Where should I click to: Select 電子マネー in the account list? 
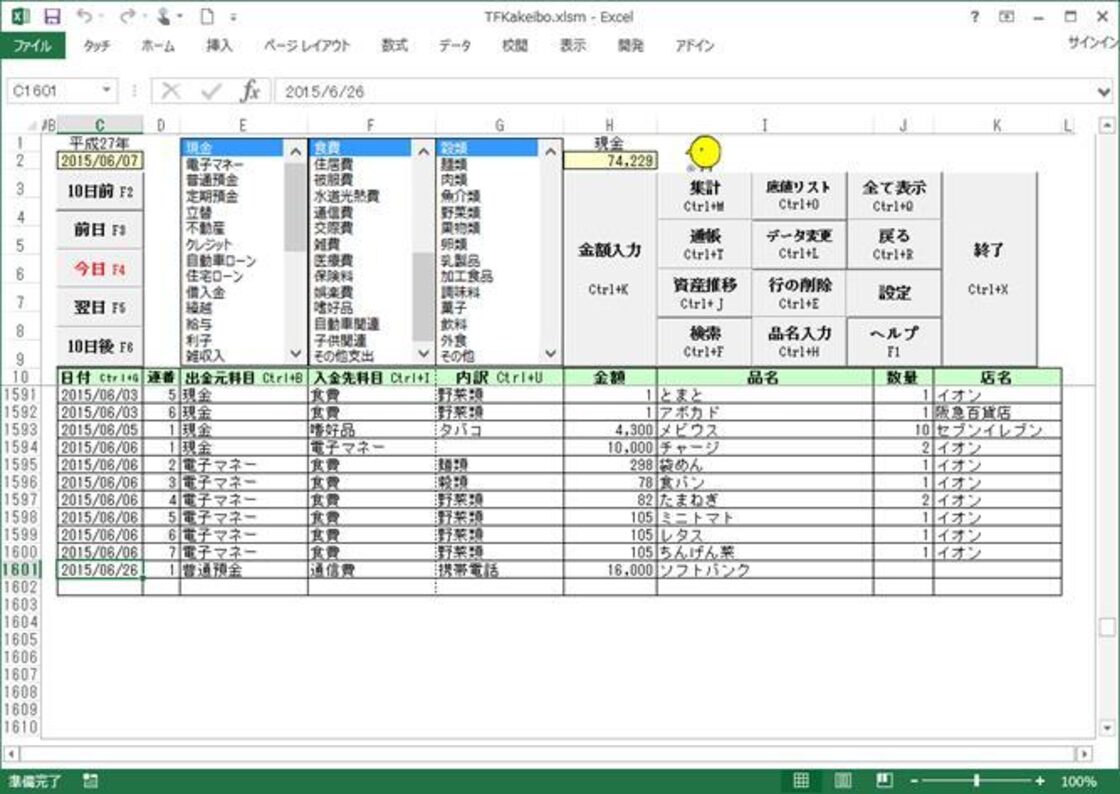(x=233, y=164)
